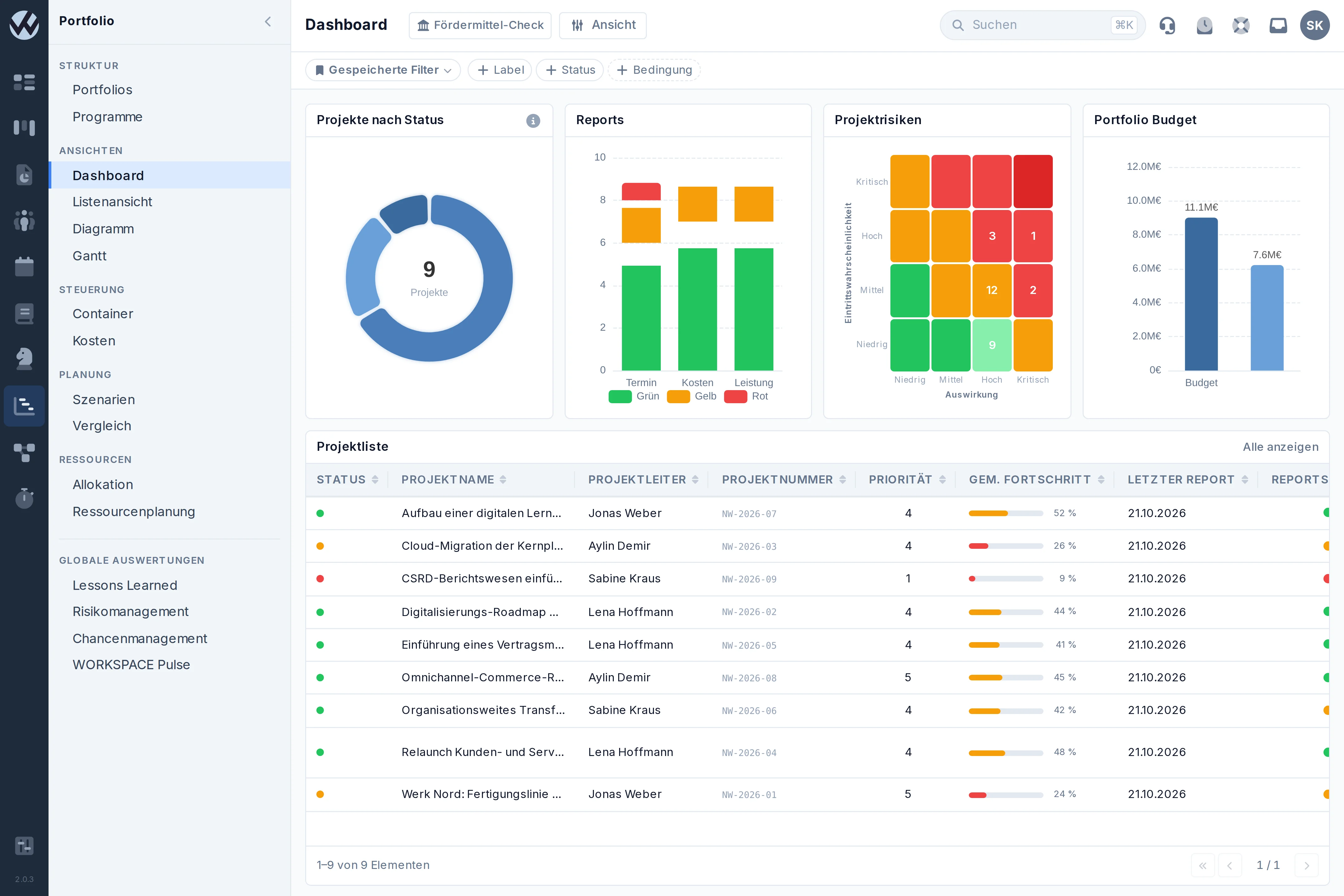Click the settings sliders icon above the version number

[24, 846]
